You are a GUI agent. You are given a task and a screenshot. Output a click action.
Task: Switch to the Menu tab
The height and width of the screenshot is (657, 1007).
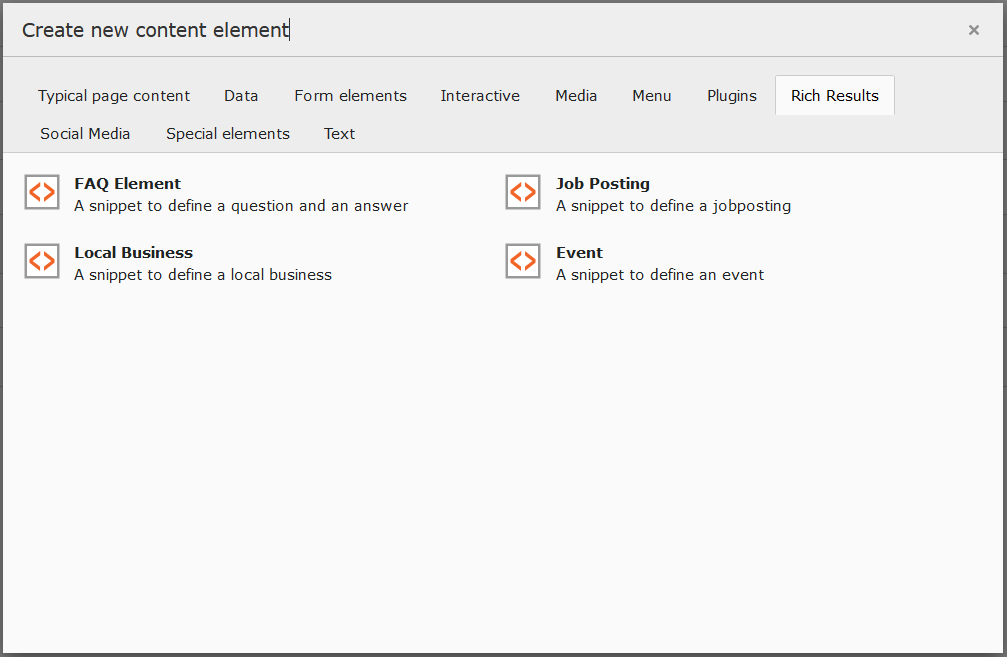point(652,96)
